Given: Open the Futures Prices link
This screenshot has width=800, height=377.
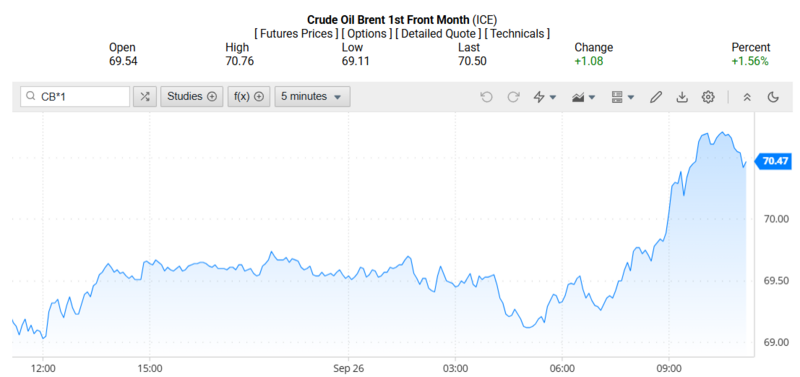Looking at the screenshot, I should tap(296, 34).
